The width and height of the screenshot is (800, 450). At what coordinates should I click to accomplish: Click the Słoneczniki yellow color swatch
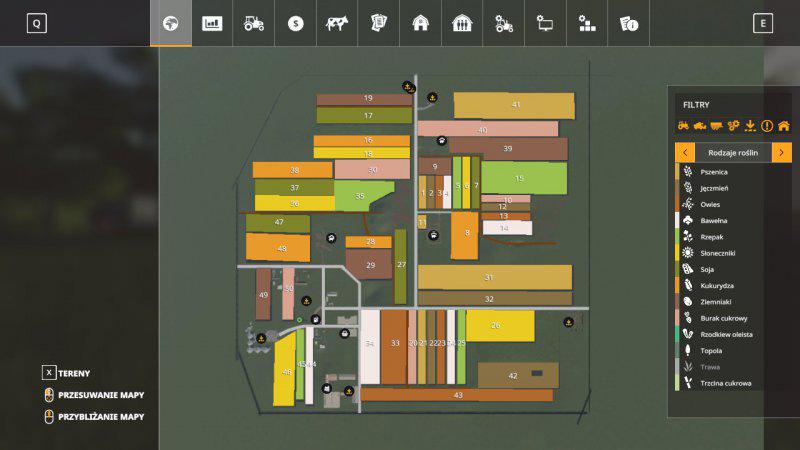pyautogui.click(x=678, y=253)
